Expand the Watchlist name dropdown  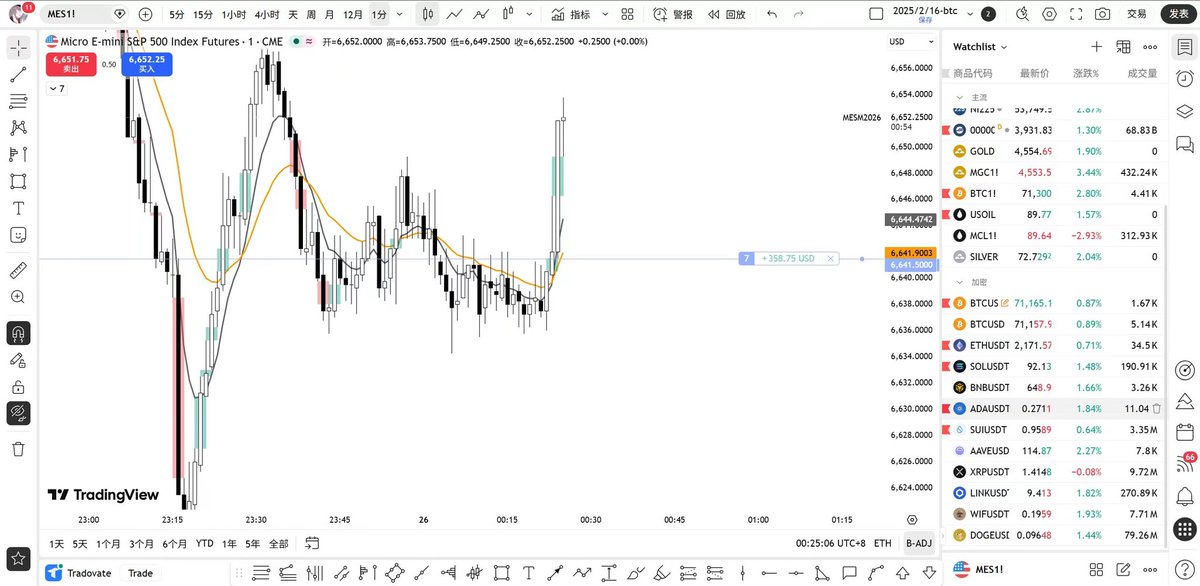pyautogui.click(x=980, y=47)
